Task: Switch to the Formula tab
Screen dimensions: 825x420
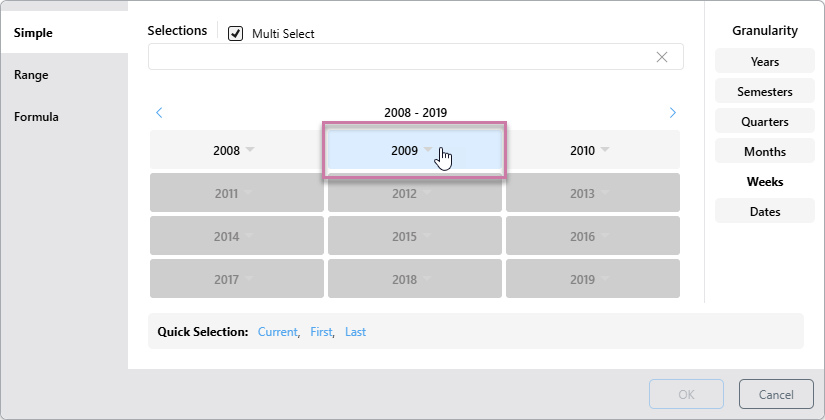Action: 36,117
